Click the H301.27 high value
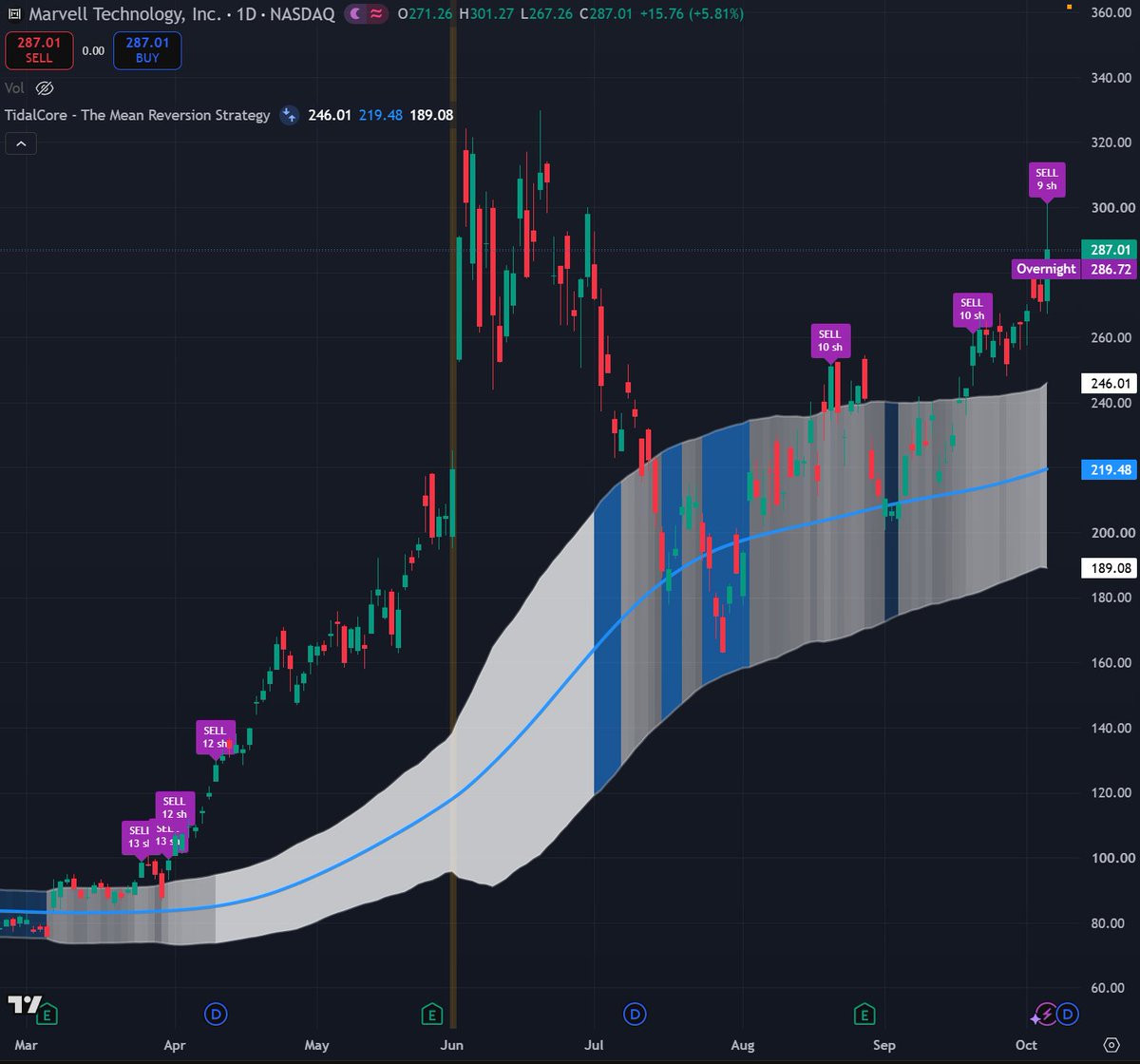Screen dimensions: 1140x1064 click(x=486, y=14)
